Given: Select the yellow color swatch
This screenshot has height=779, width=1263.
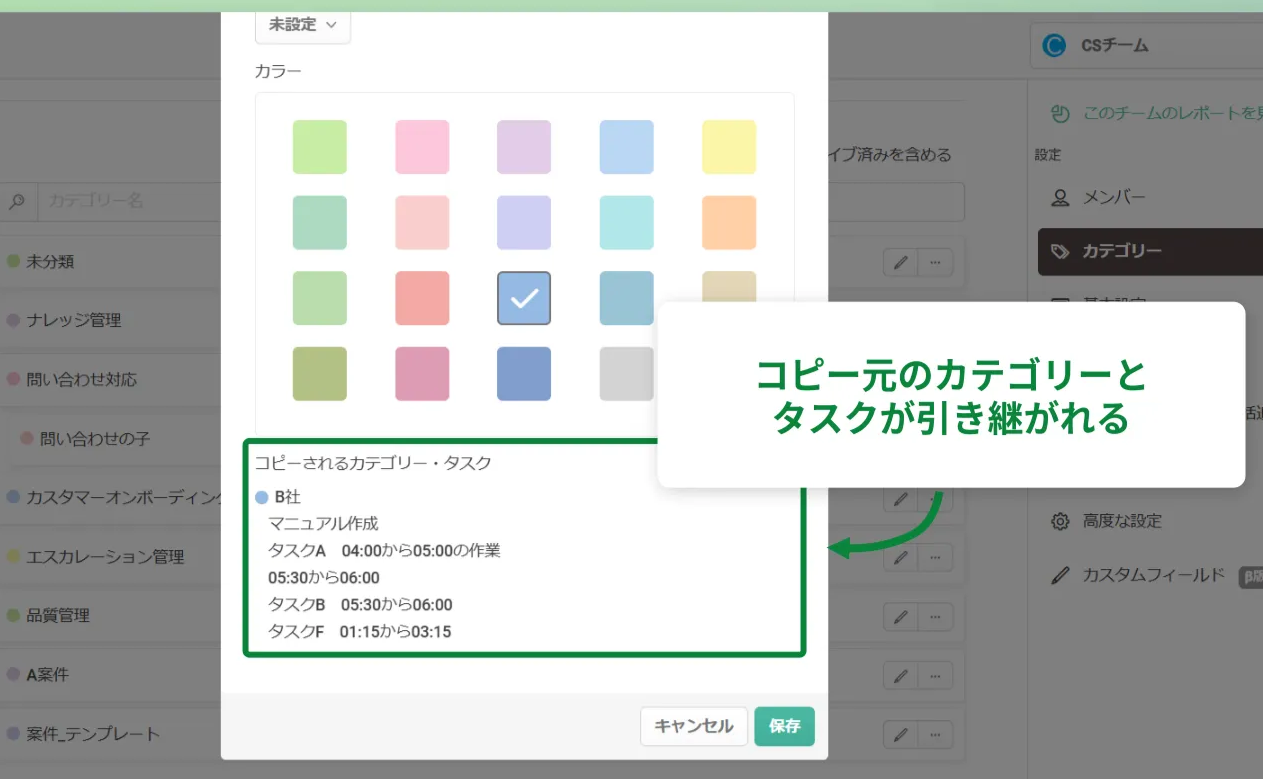Looking at the screenshot, I should pyautogui.click(x=729, y=146).
